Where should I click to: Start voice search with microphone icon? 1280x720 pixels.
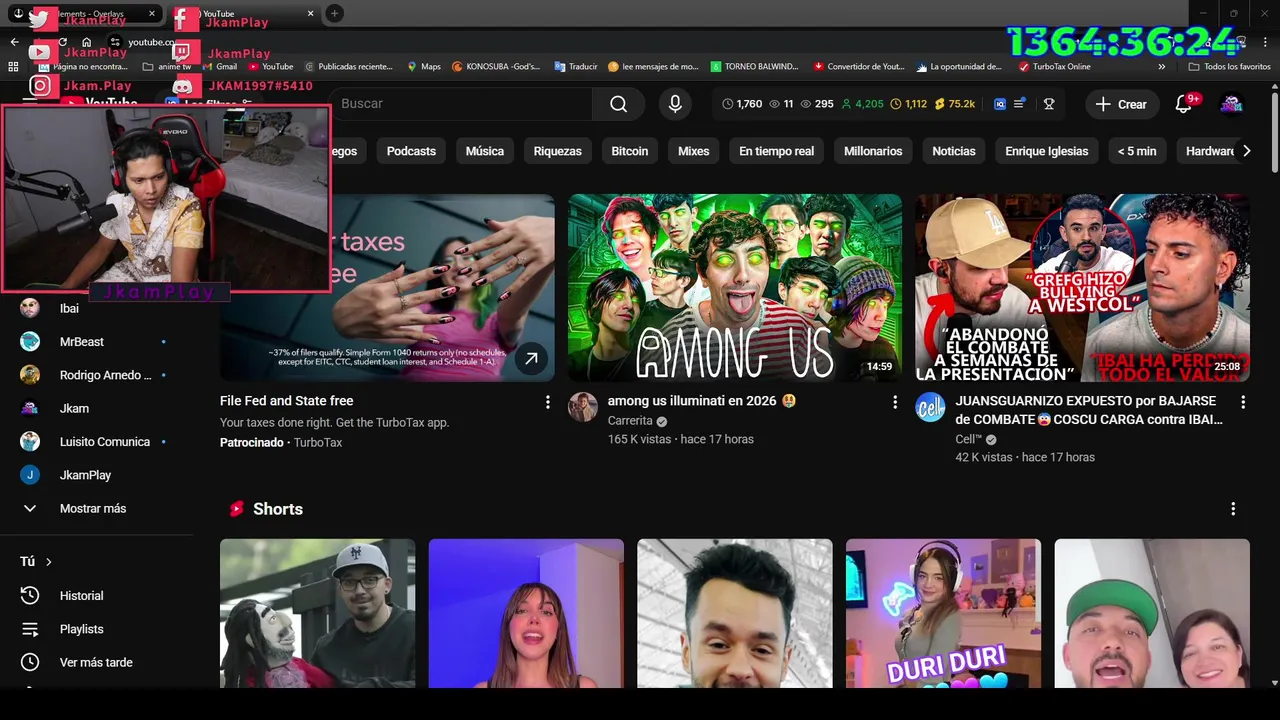pyautogui.click(x=675, y=104)
